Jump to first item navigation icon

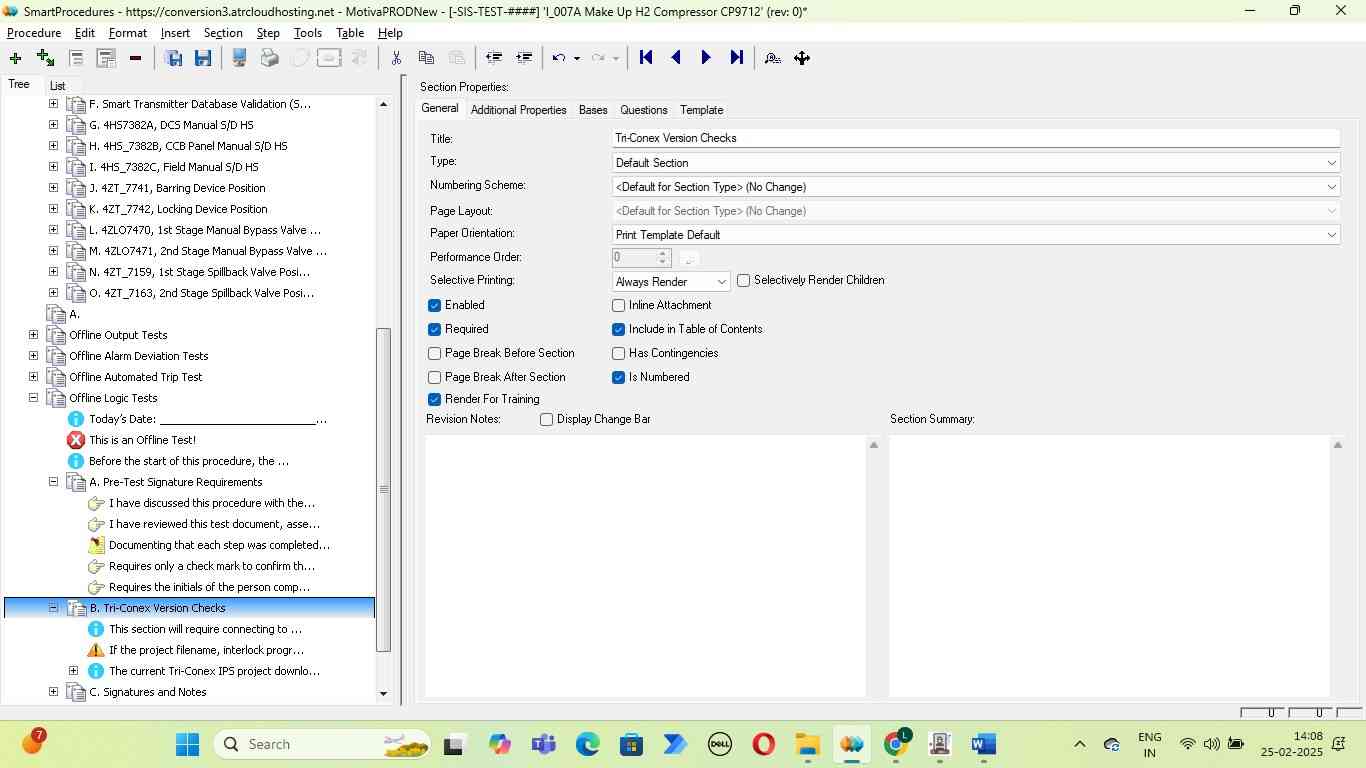point(646,58)
